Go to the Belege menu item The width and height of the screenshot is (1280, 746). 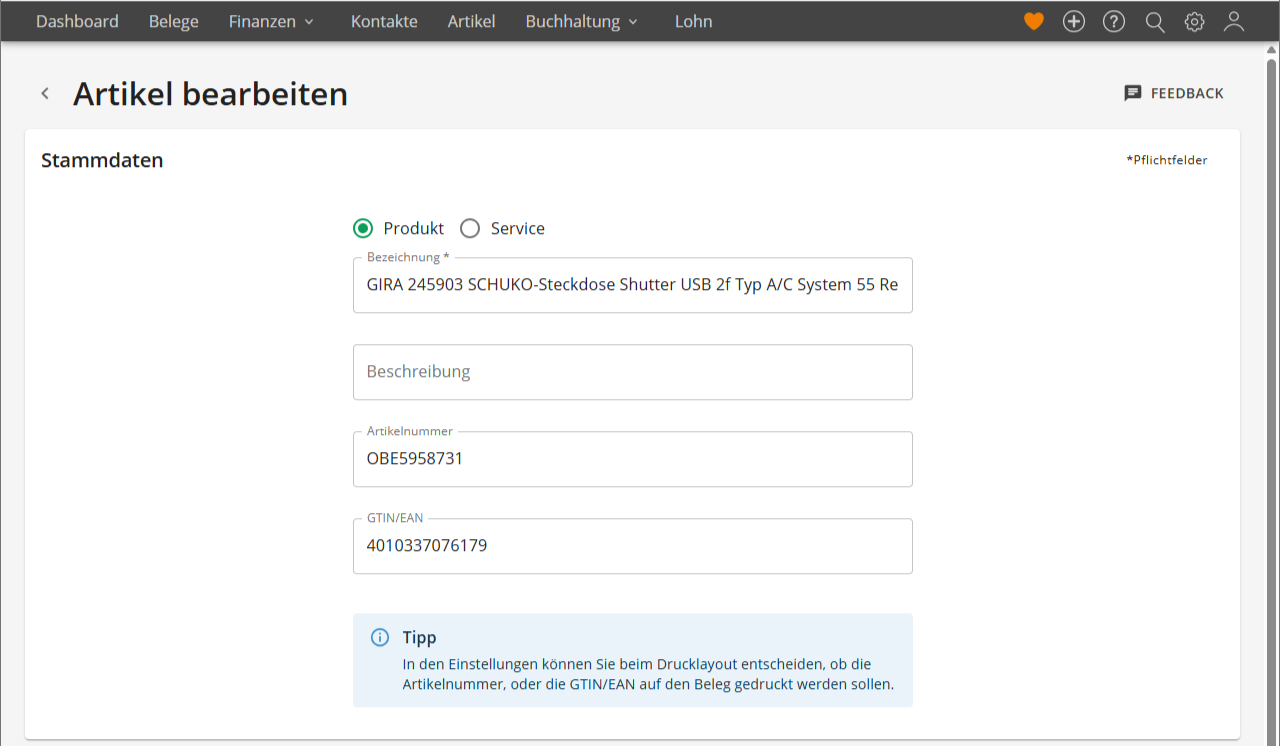point(174,21)
